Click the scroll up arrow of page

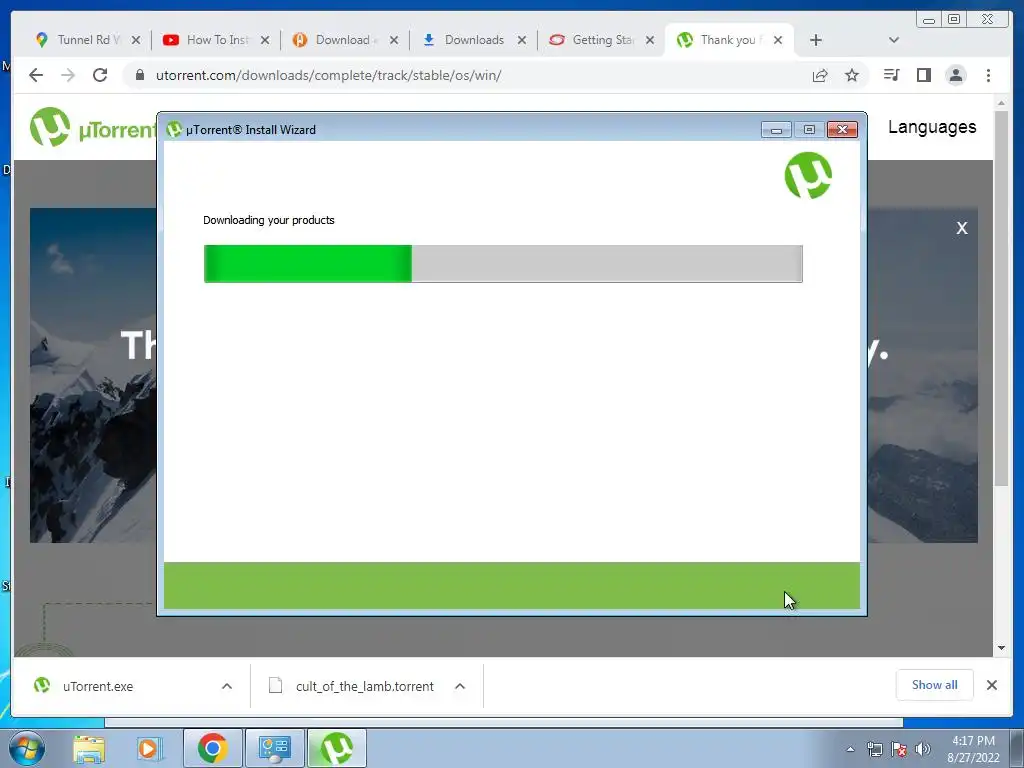(1001, 103)
